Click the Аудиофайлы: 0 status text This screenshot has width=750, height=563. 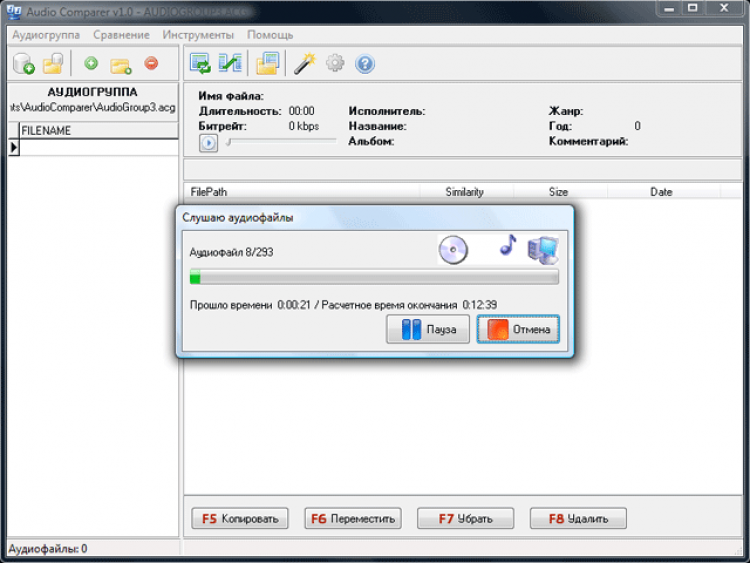click(x=48, y=549)
